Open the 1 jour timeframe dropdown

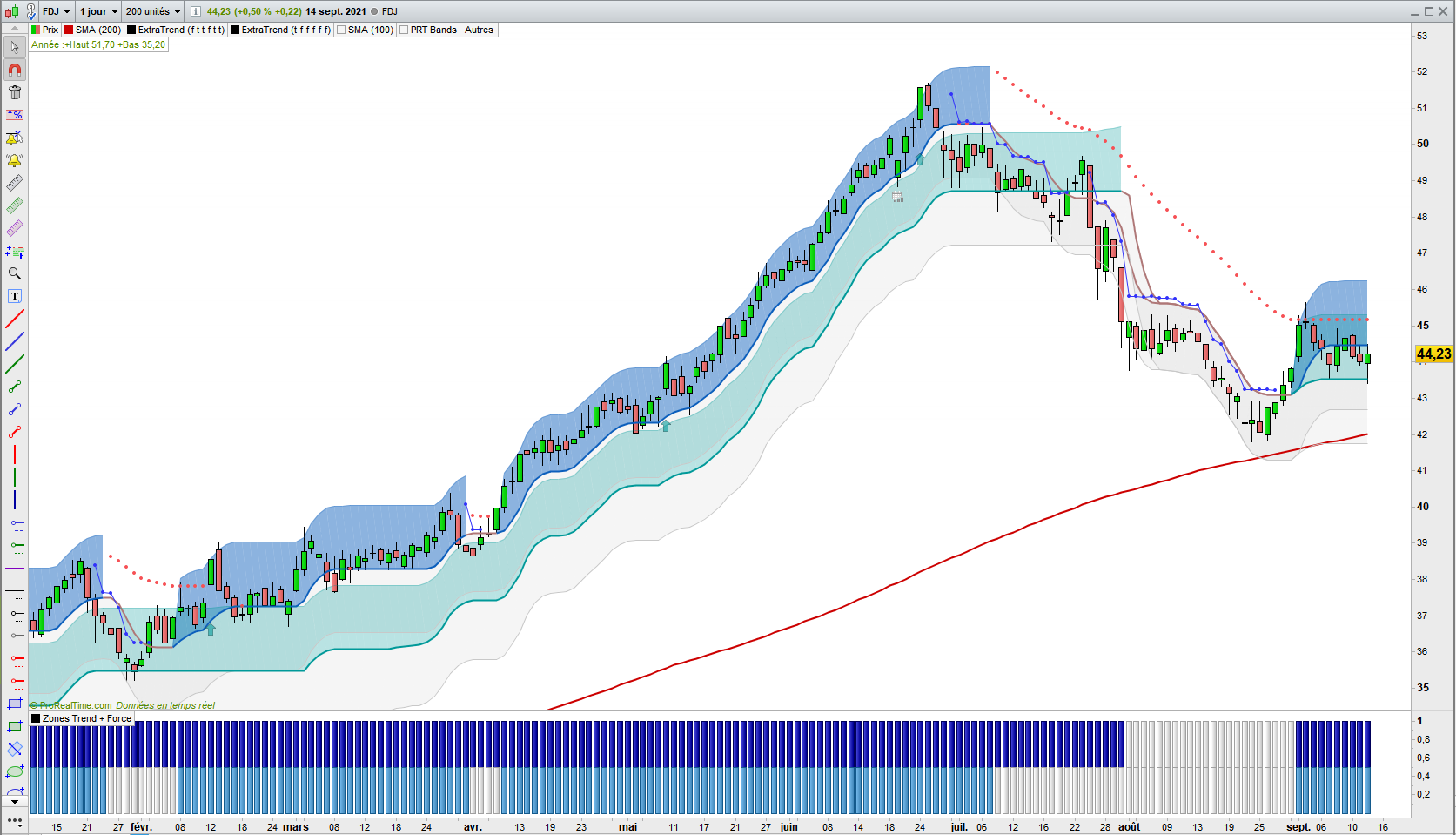coord(98,11)
